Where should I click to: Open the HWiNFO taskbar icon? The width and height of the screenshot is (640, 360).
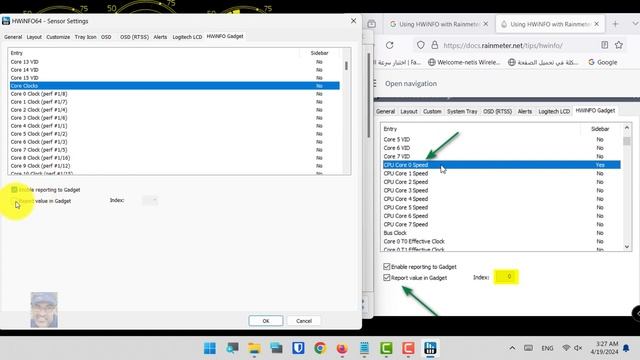430,348
